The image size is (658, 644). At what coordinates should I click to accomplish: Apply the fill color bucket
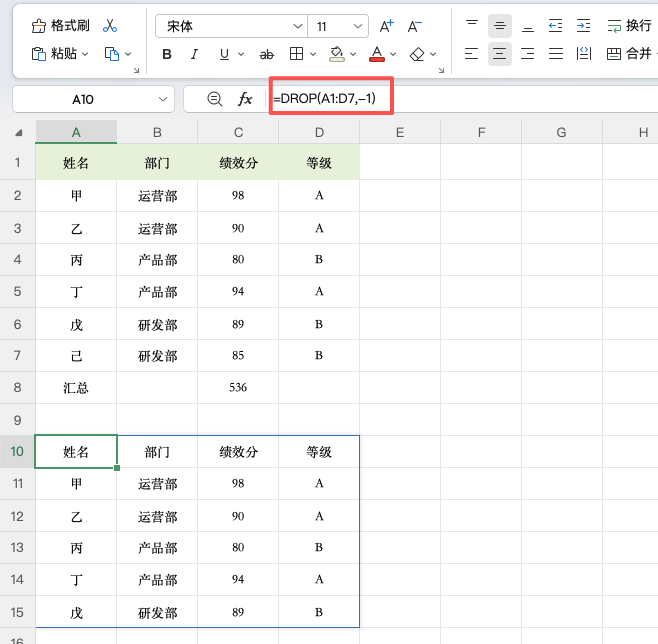tap(337, 54)
